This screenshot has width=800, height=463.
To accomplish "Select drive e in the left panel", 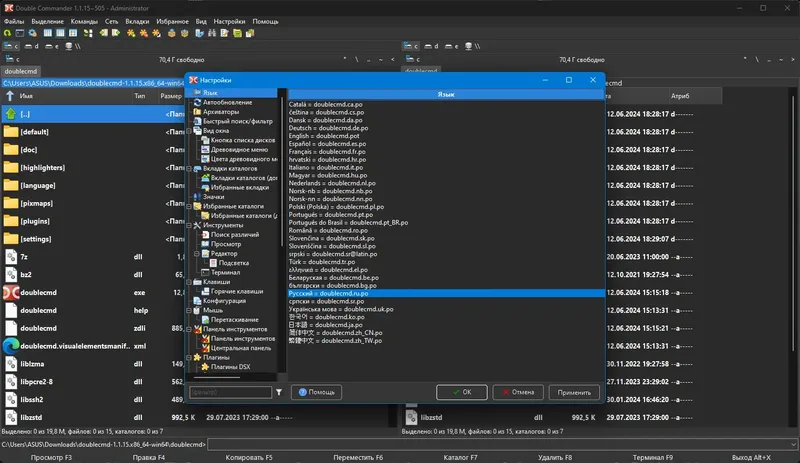I will 52,46.
